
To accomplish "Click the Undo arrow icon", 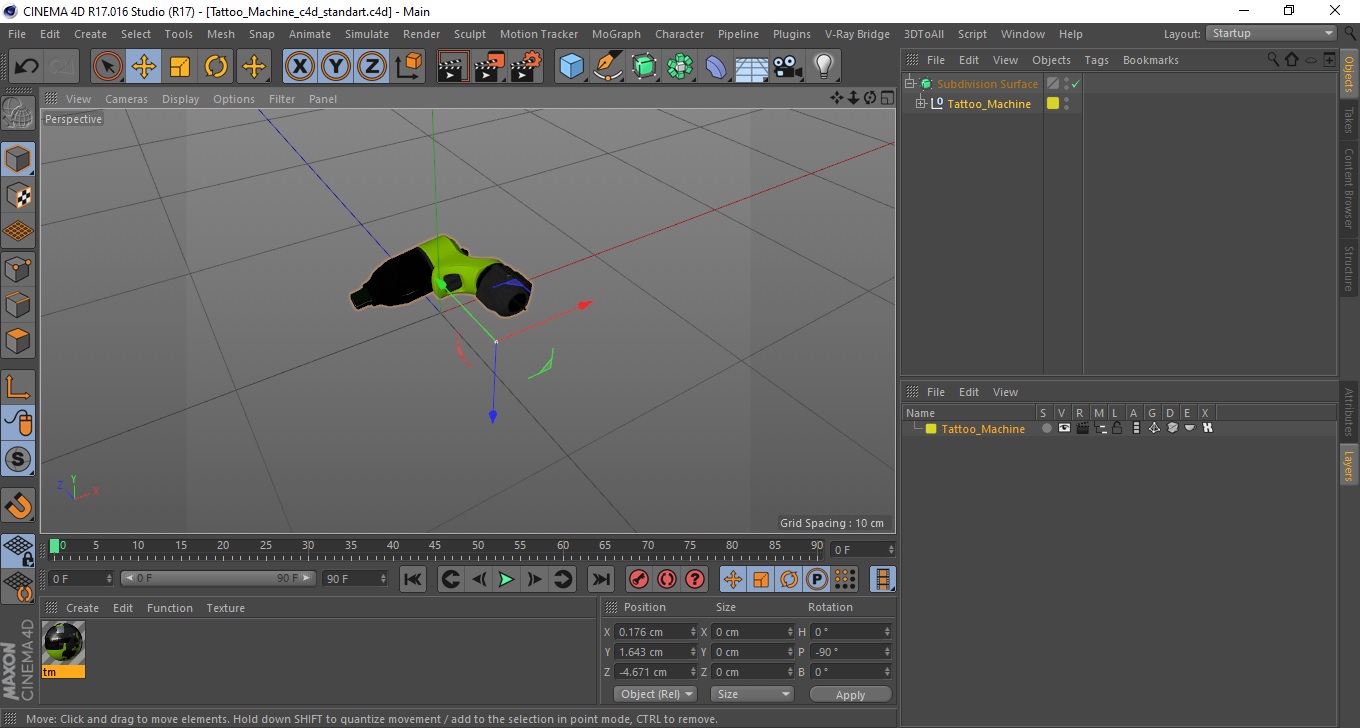I will (x=26, y=67).
